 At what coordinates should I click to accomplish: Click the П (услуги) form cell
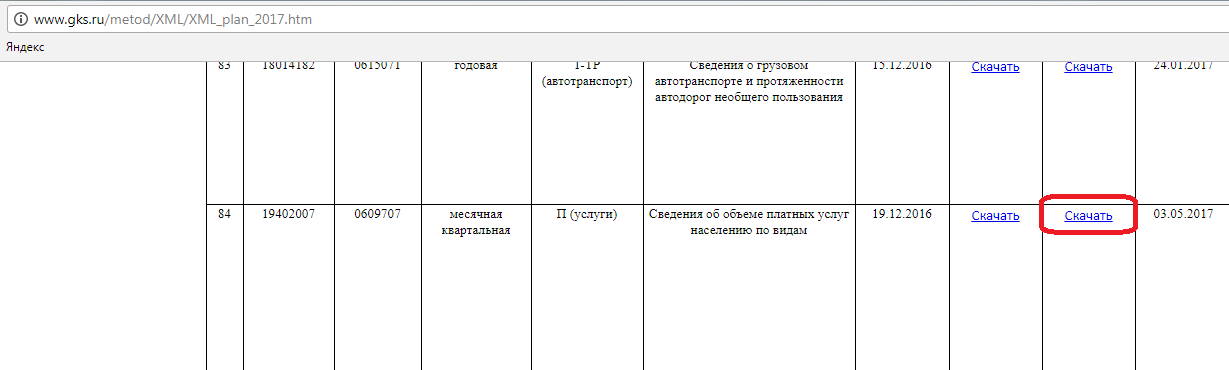pos(586,214)
